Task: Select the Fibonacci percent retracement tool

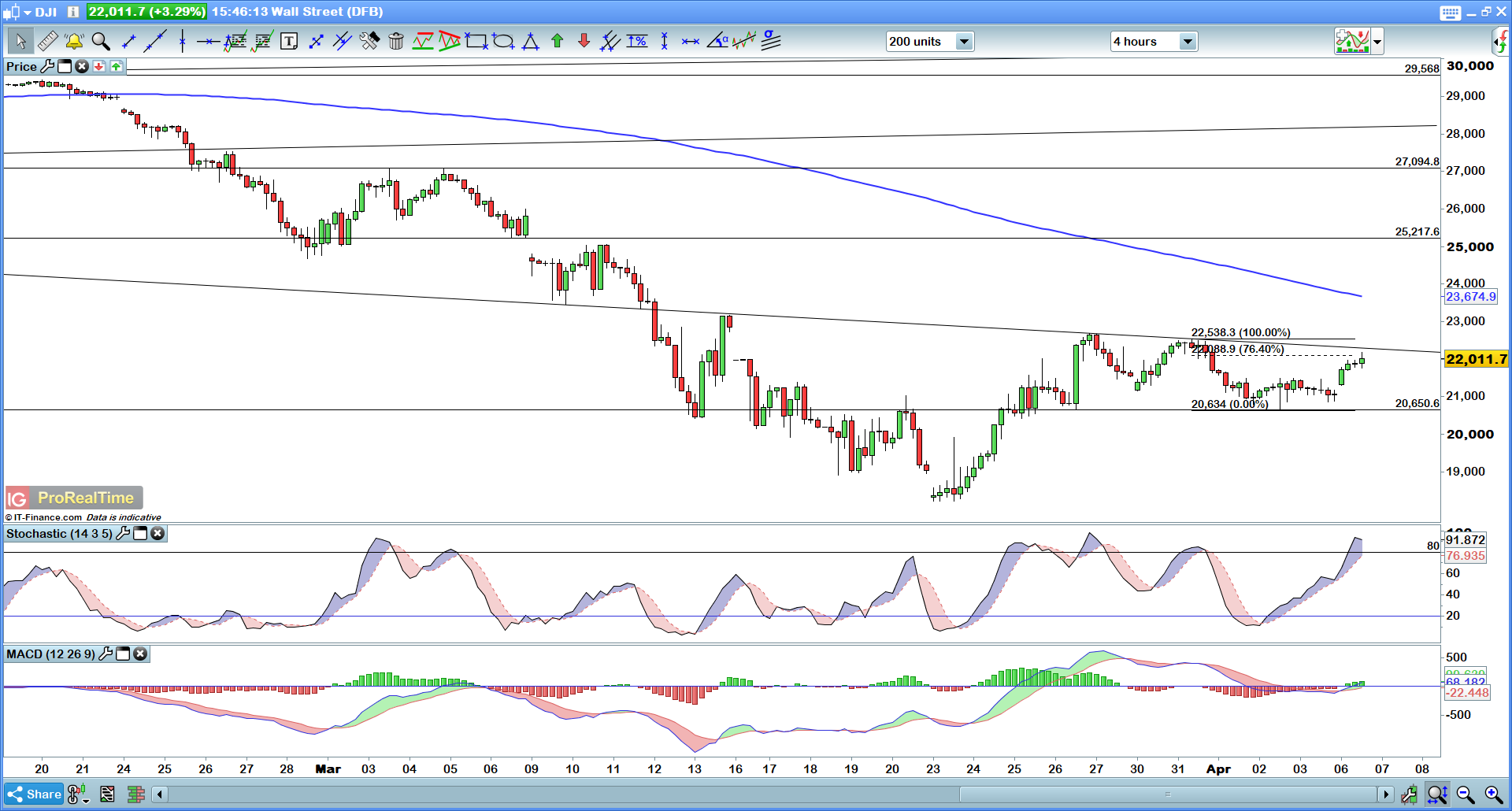Action: tap(637, 41)
